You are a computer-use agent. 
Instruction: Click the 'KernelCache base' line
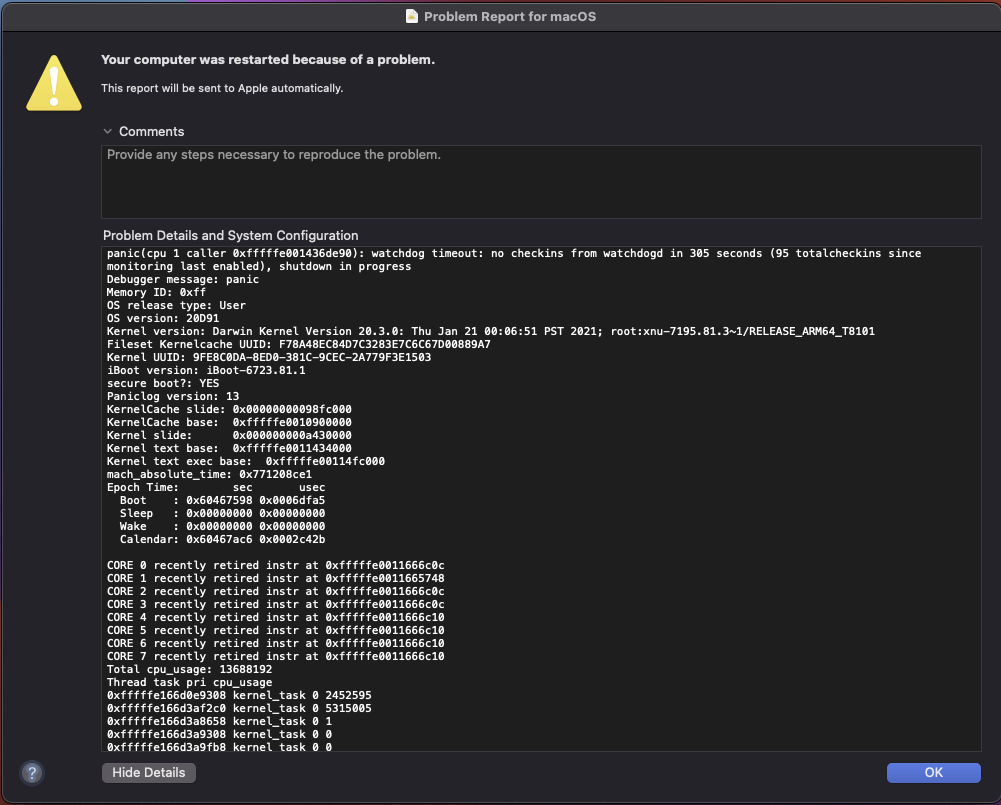point(229,423)
